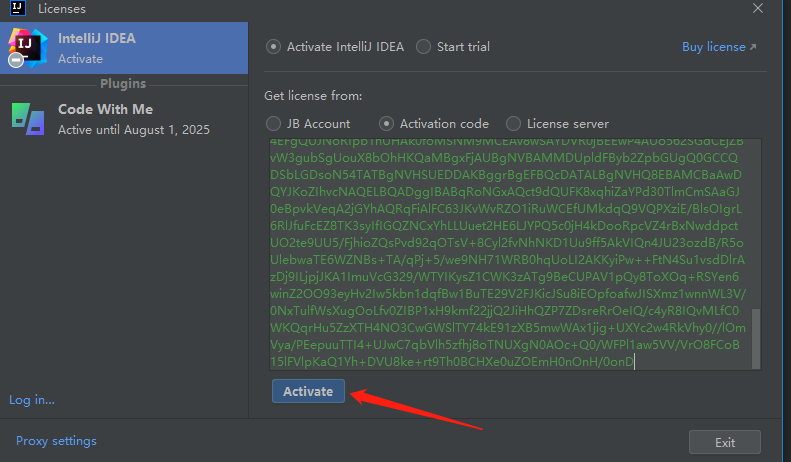Click the 'Get license from:' label
791x462 pixels.
point(313,96)
